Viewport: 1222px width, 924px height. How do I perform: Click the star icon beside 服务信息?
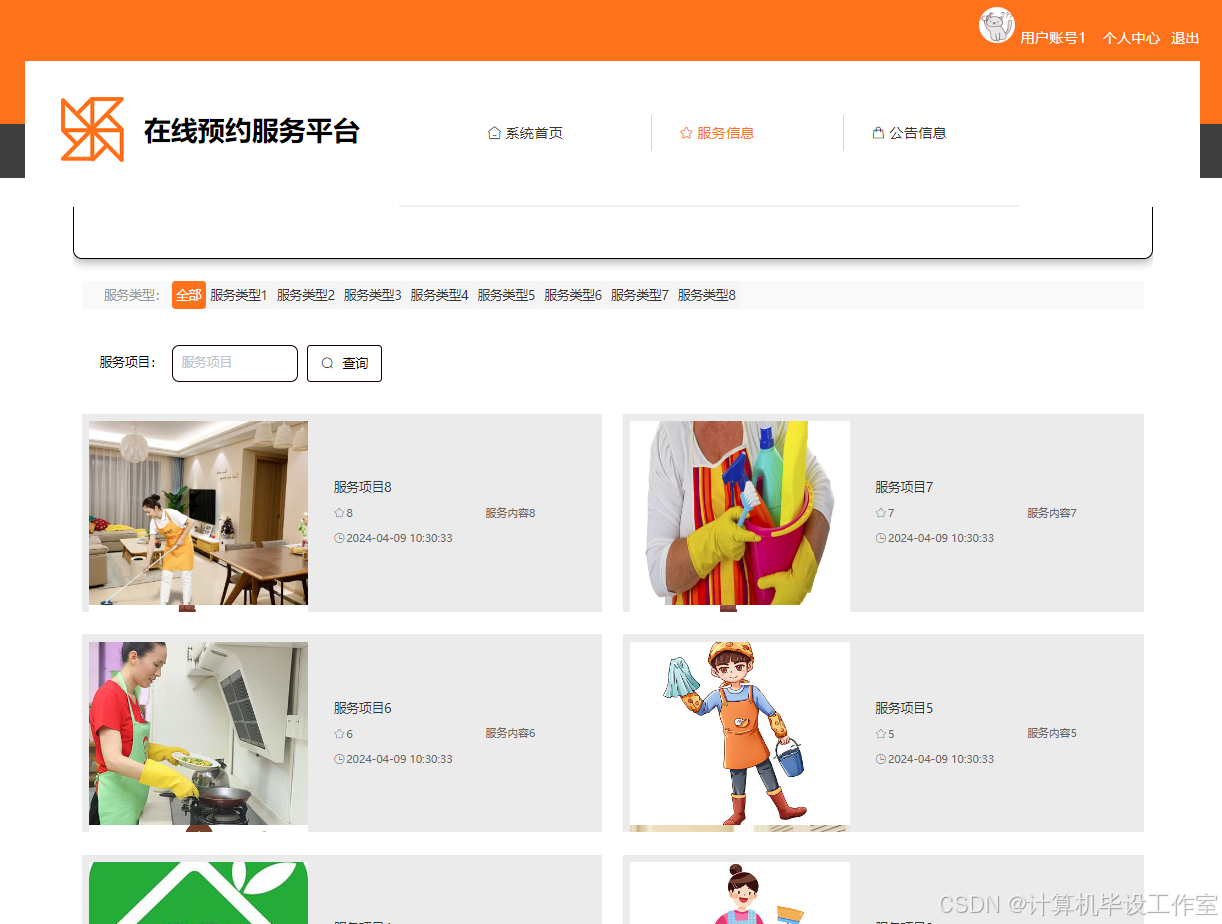(x=686, y=133)
